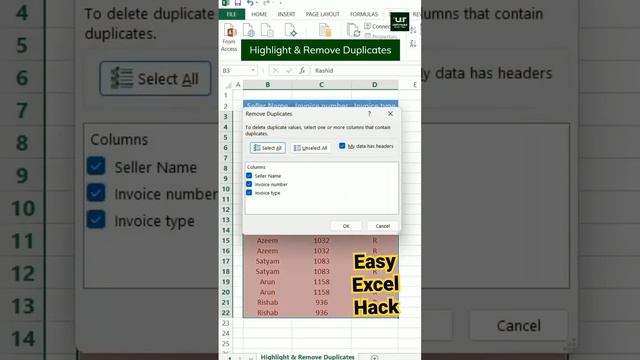
Task: Open the Connections command in ribbon
Action: coord(376,27)
